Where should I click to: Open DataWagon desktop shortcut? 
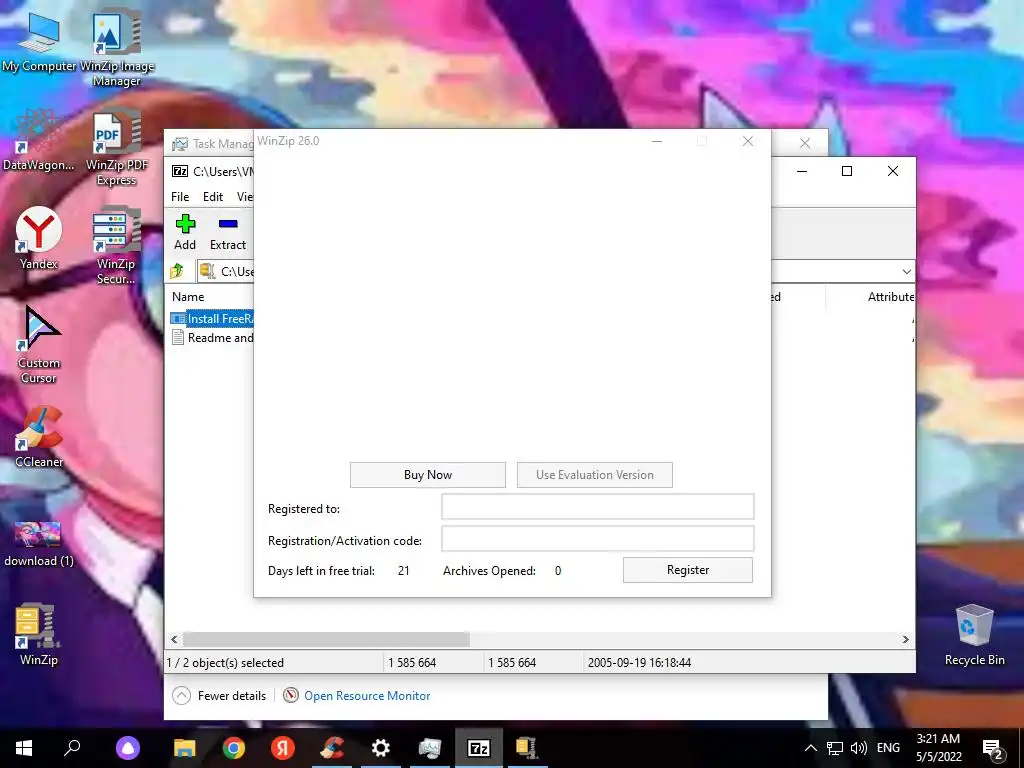tap(39, 141)
